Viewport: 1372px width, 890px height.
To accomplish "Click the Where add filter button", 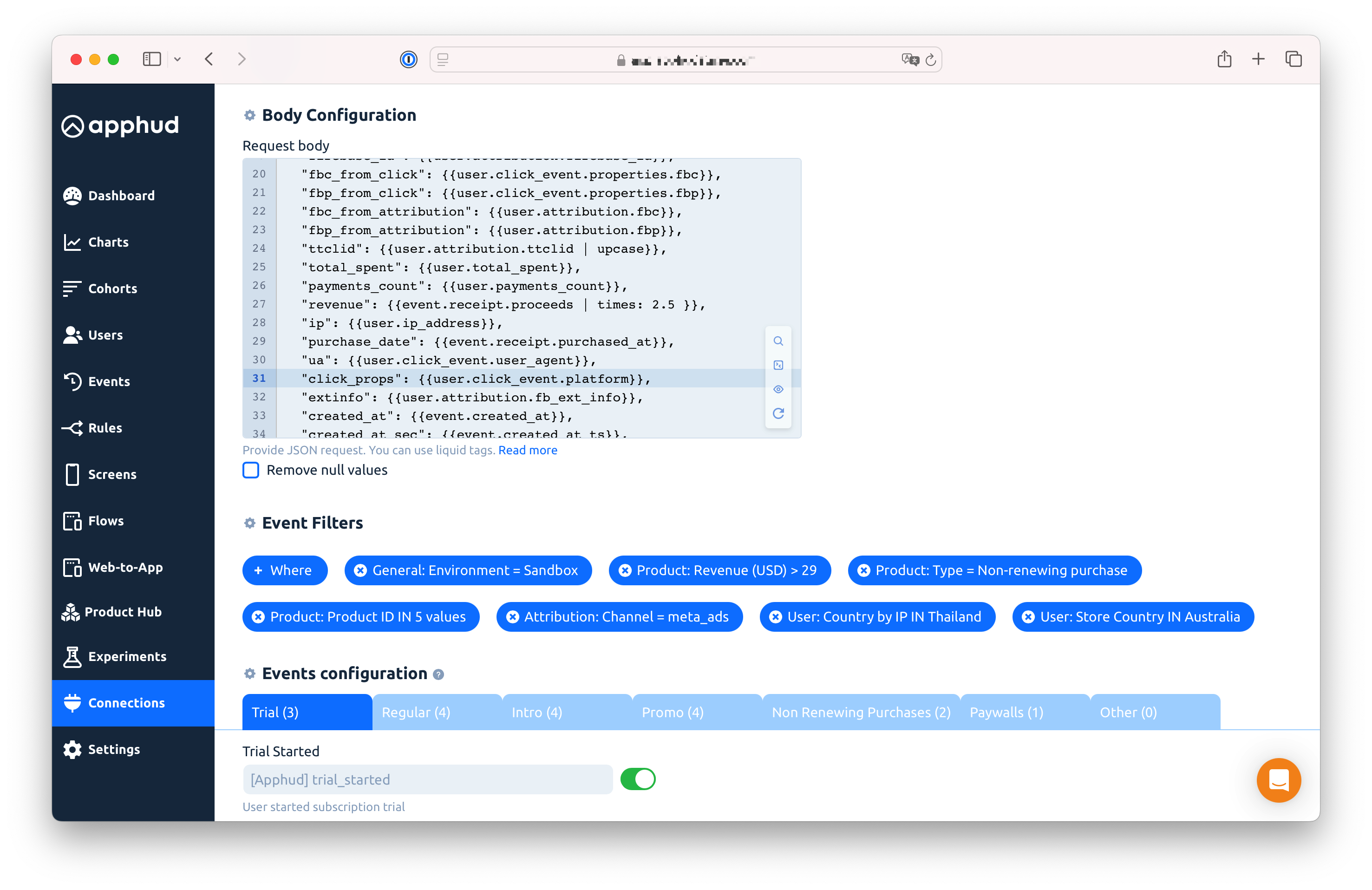I will tap(285, 570).
